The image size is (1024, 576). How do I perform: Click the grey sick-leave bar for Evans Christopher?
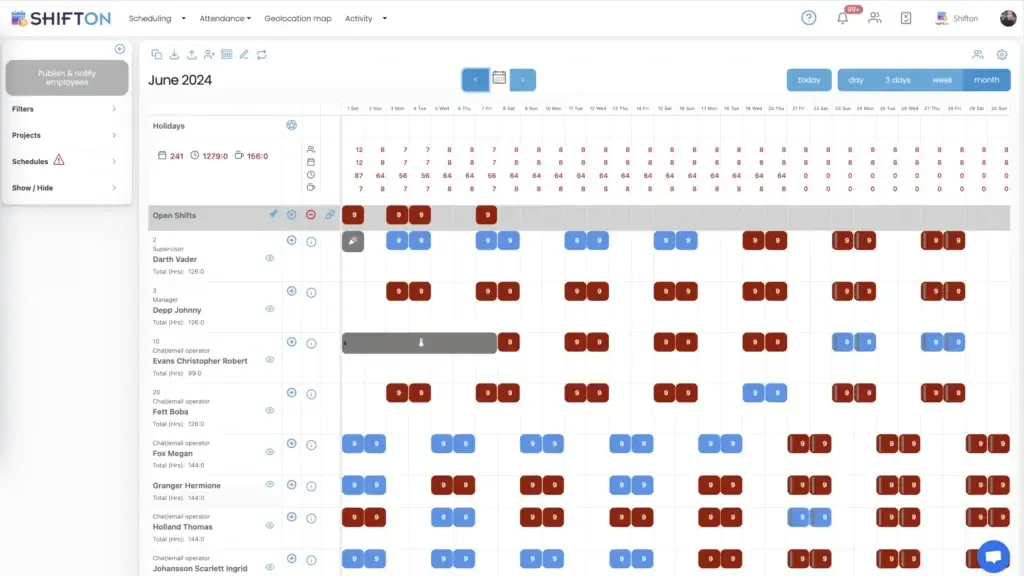pos(420,343)
